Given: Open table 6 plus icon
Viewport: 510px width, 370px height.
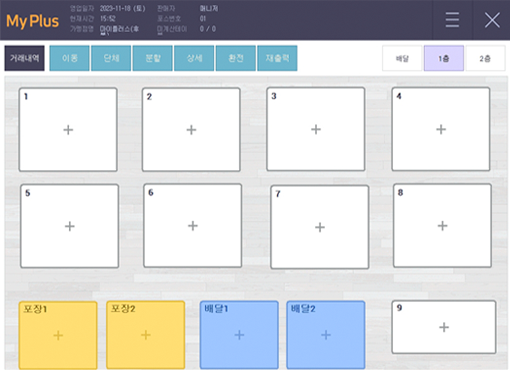Looking at the screenshot, I should click(193, 226).
